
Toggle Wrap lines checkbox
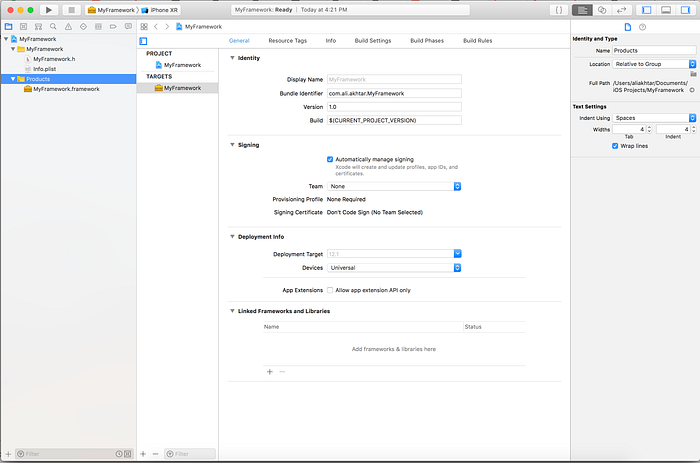pyautogui.click(x=615, y=146)
